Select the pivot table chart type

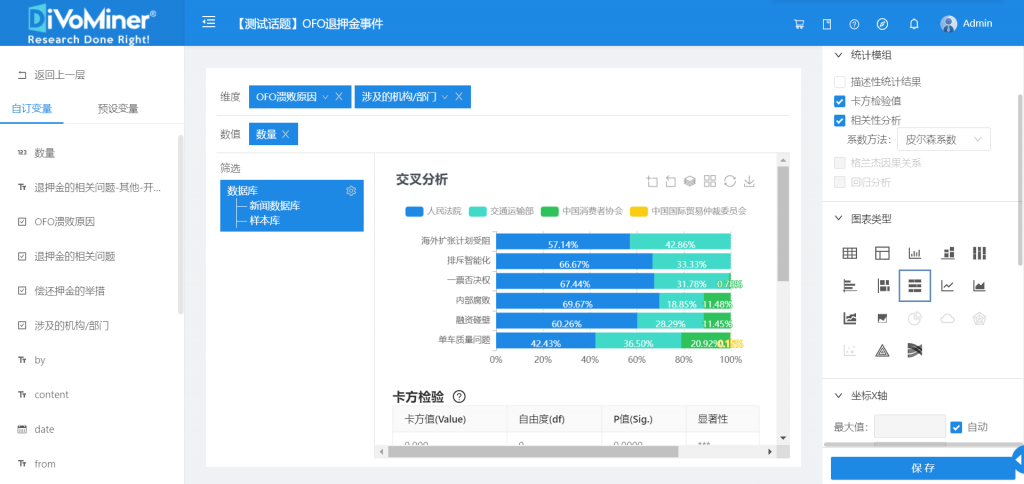coord(882,253)
